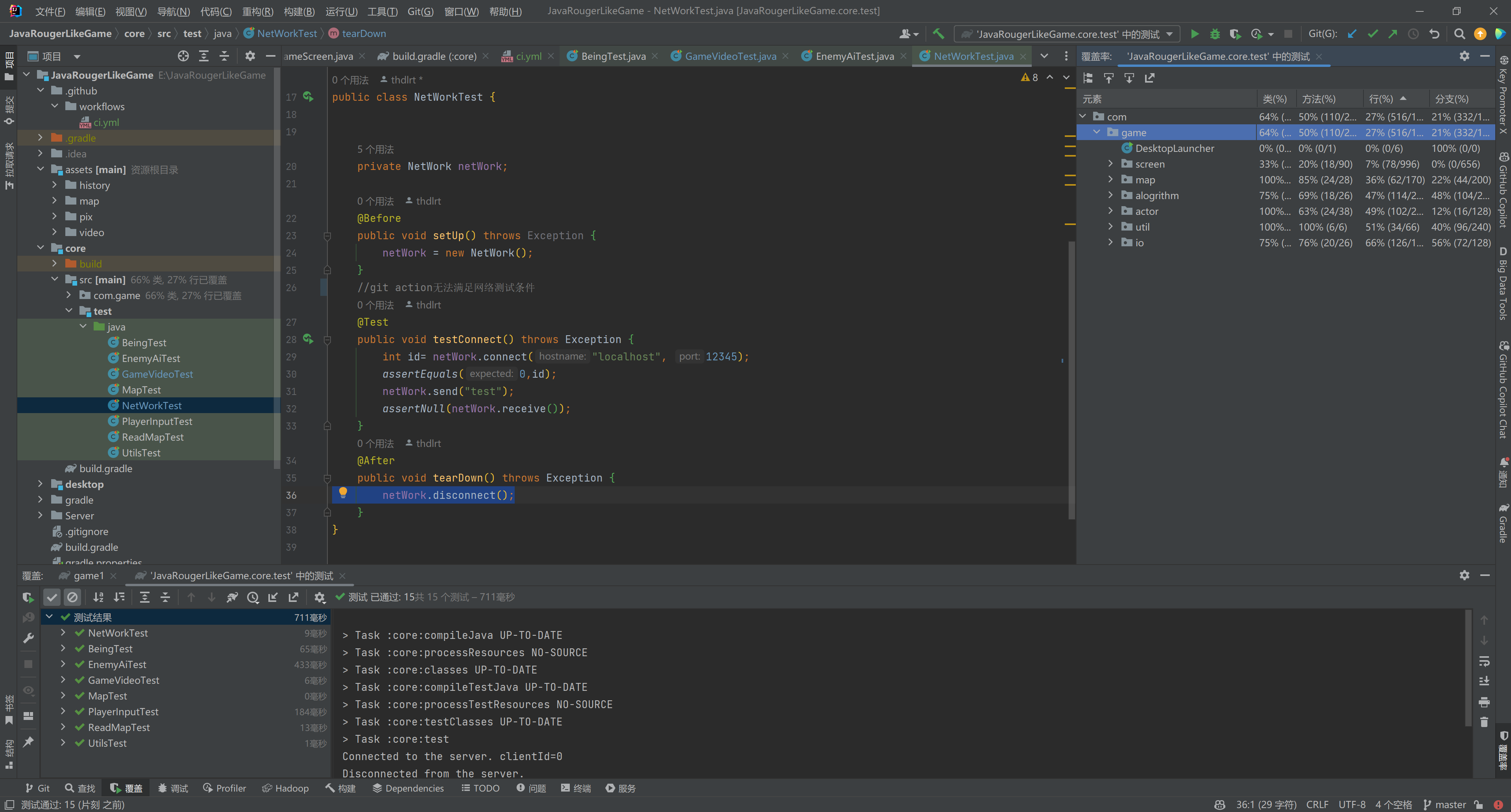
Task: Click the Search Everywhere magnifier icon
Action: [1460, 34]
